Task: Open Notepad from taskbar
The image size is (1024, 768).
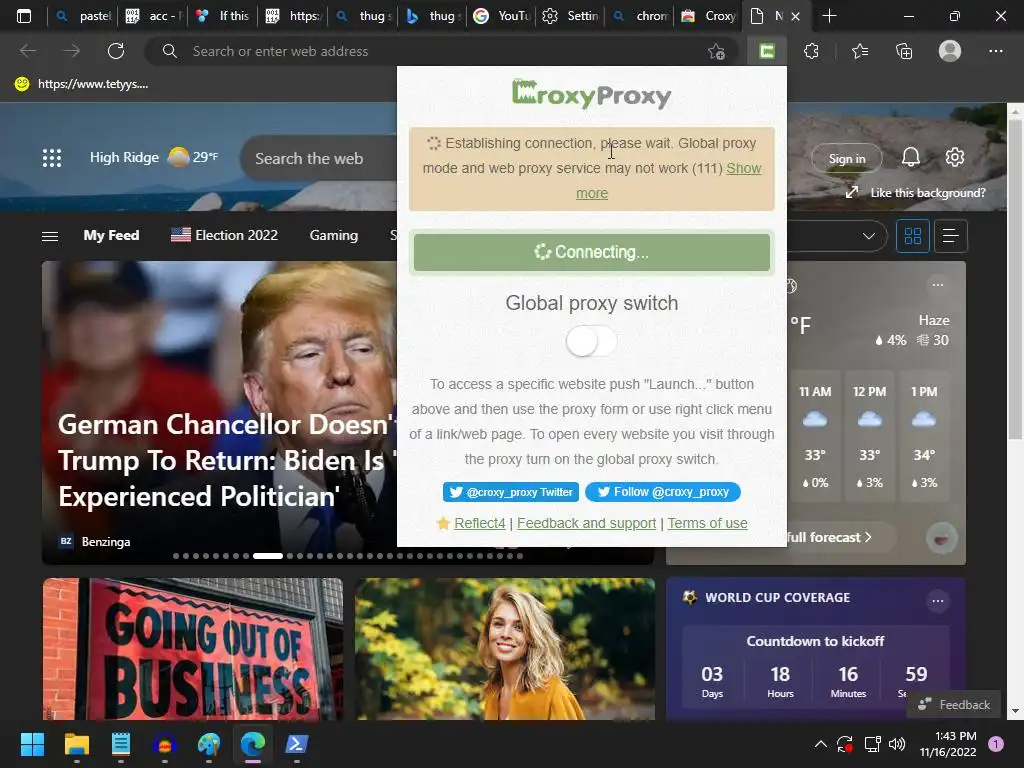Action: (121, 744)
